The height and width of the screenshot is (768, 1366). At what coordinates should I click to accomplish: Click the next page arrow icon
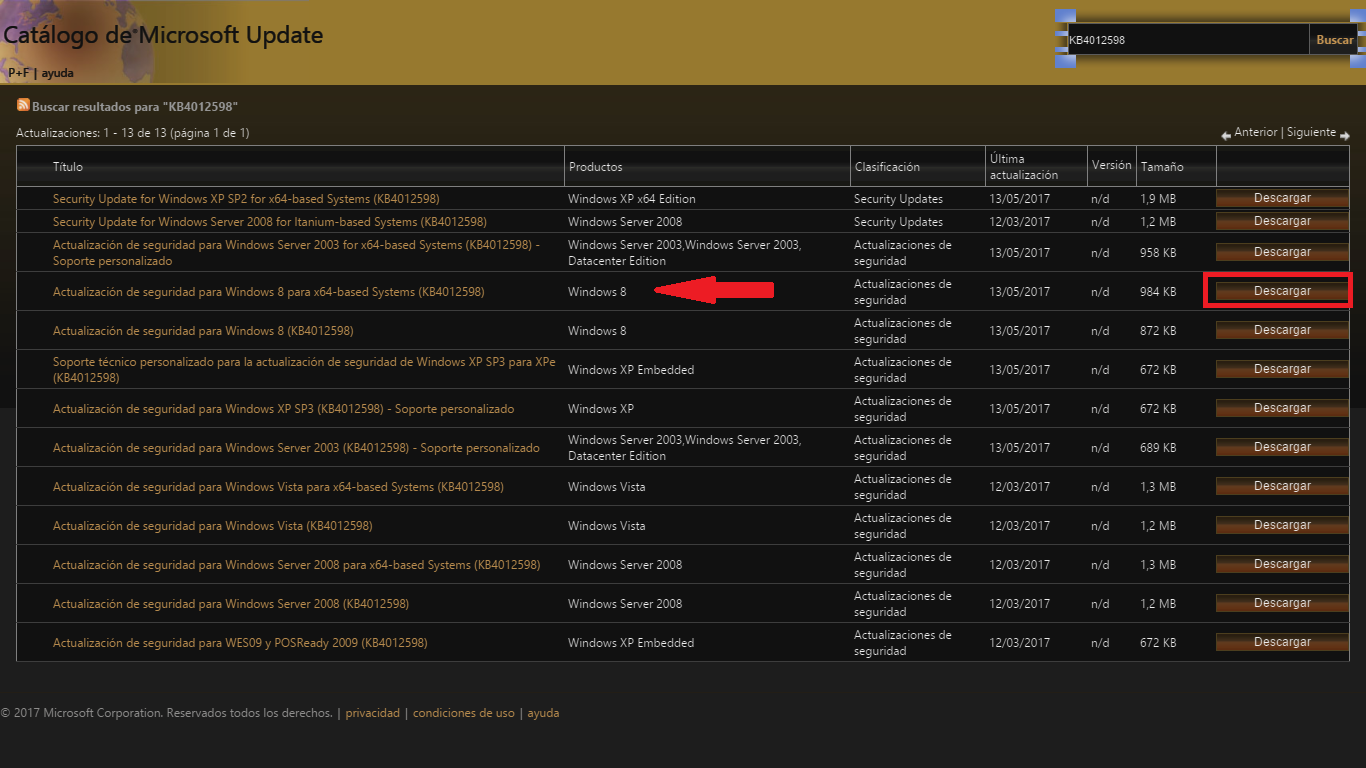[x=1345, y=135]
